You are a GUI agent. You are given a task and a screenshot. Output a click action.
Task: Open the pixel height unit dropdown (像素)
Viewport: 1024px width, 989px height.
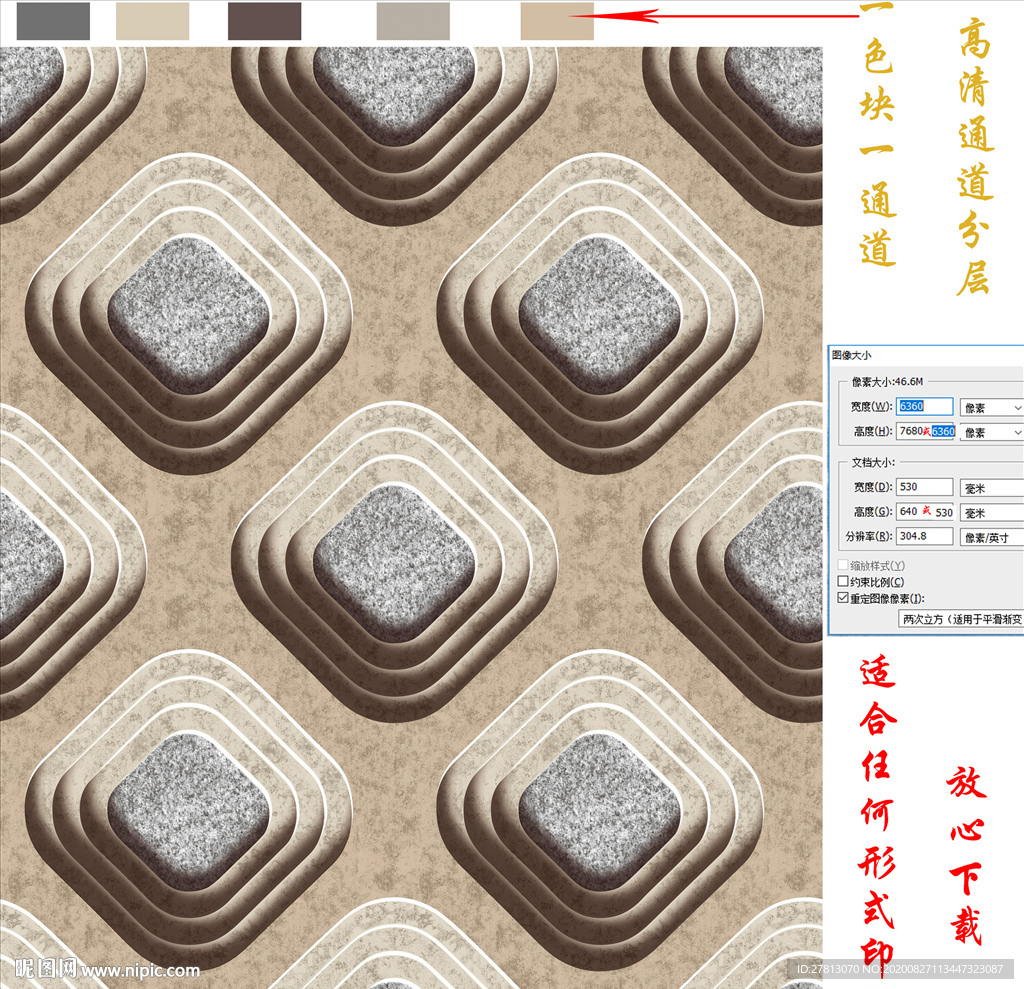[992, 432]
